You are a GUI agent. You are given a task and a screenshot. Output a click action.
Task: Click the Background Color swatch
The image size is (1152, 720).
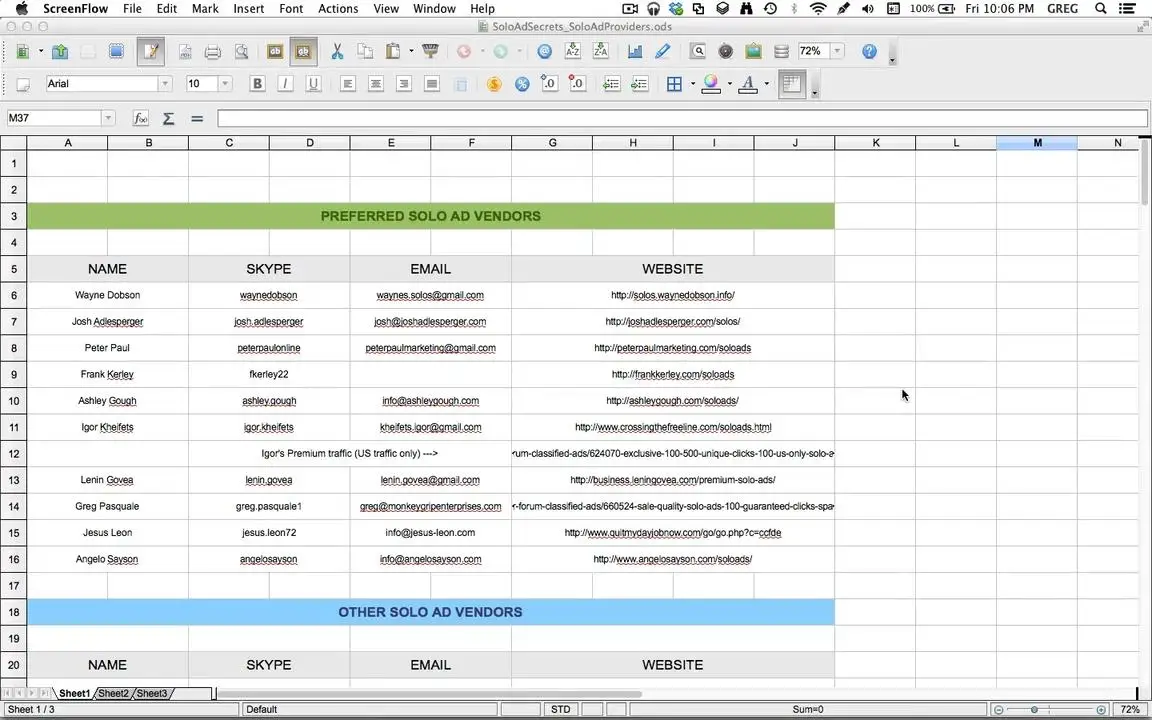(710, 84)
